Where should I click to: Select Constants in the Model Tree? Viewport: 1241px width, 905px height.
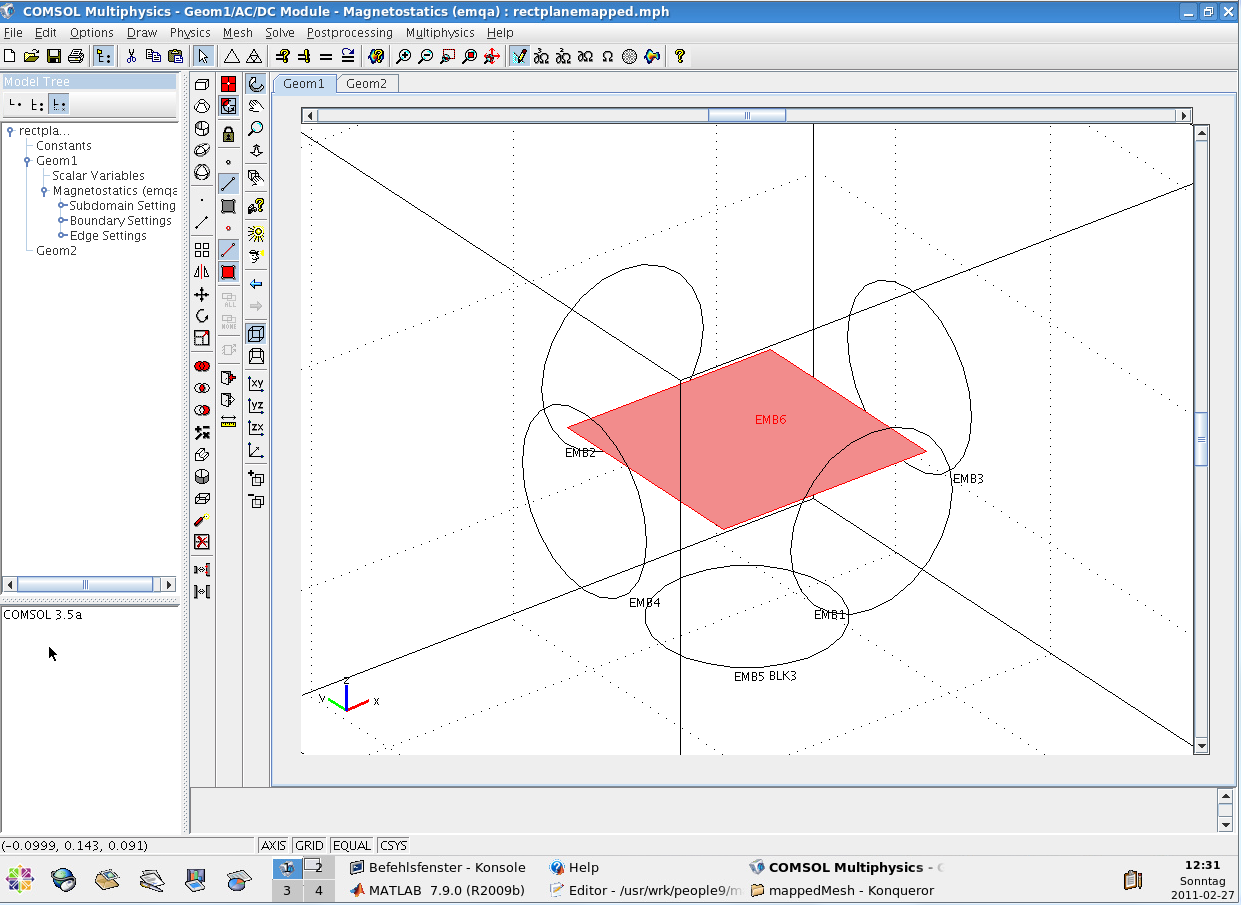[63, 146]
